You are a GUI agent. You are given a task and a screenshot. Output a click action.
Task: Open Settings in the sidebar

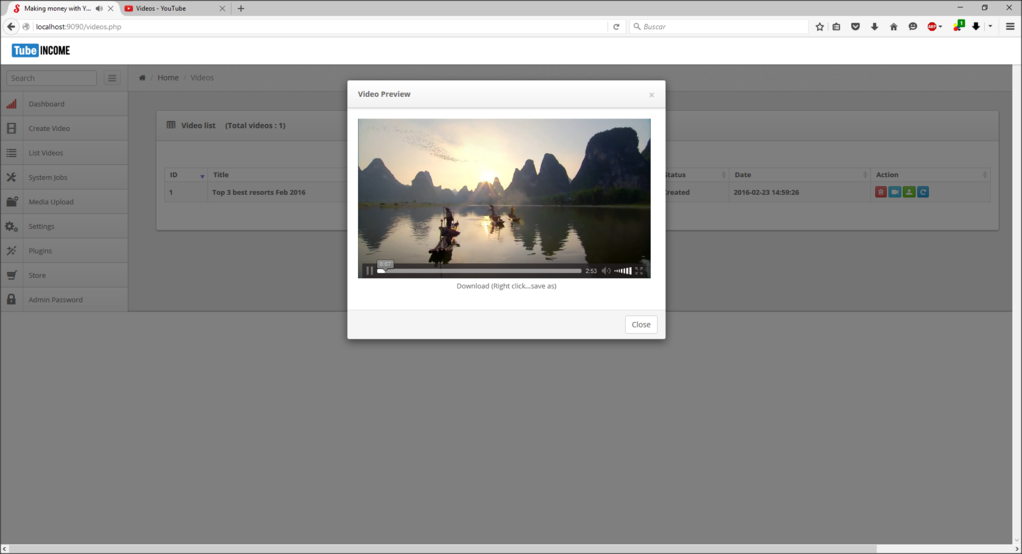tap(64, 226)
